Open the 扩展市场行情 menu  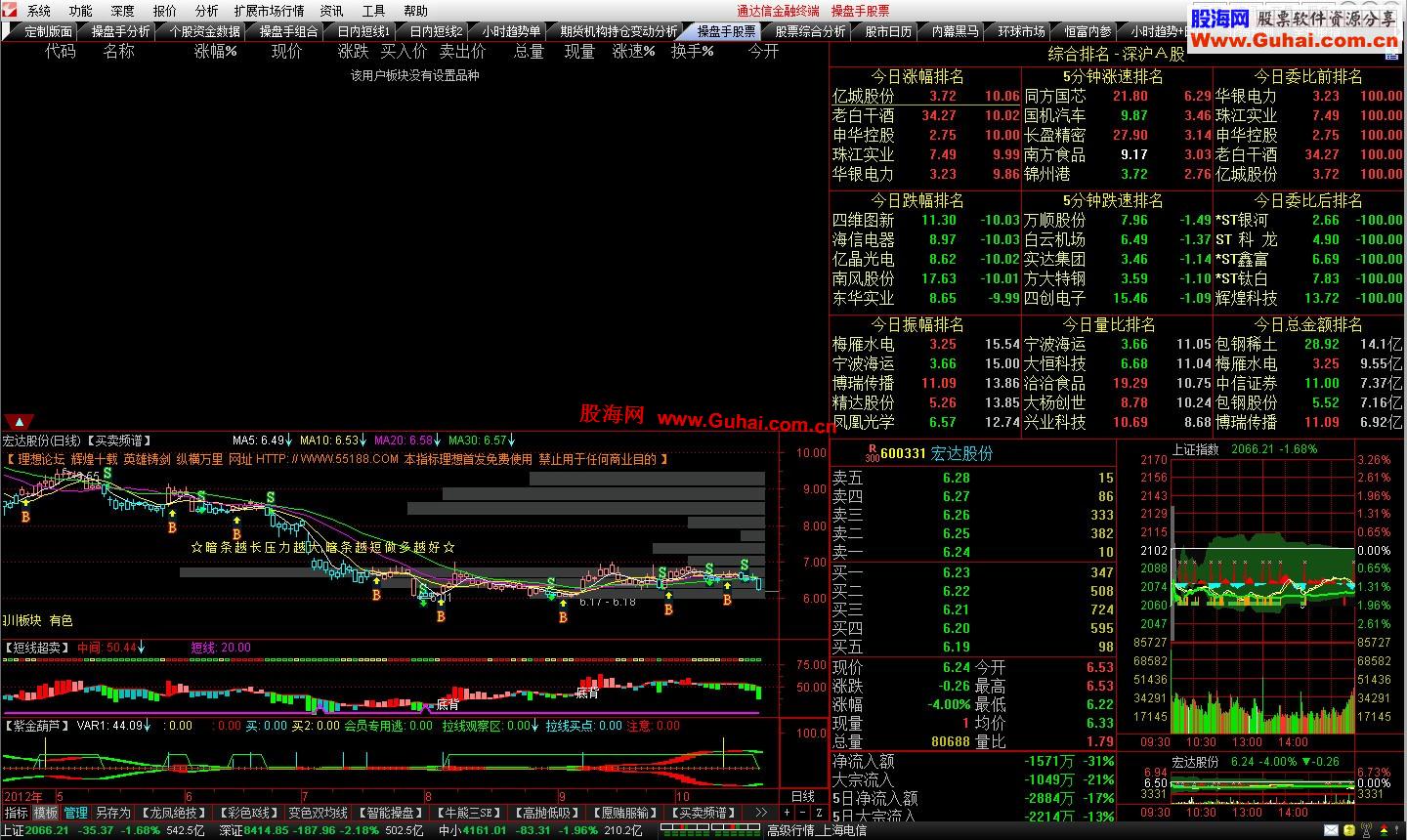270,11
